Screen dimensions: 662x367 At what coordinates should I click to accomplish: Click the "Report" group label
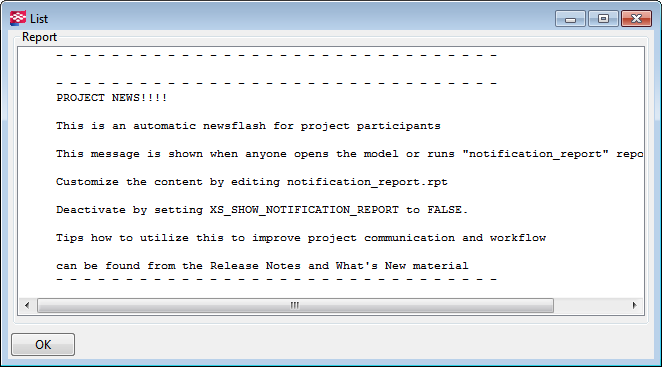(x=39, y=37)
